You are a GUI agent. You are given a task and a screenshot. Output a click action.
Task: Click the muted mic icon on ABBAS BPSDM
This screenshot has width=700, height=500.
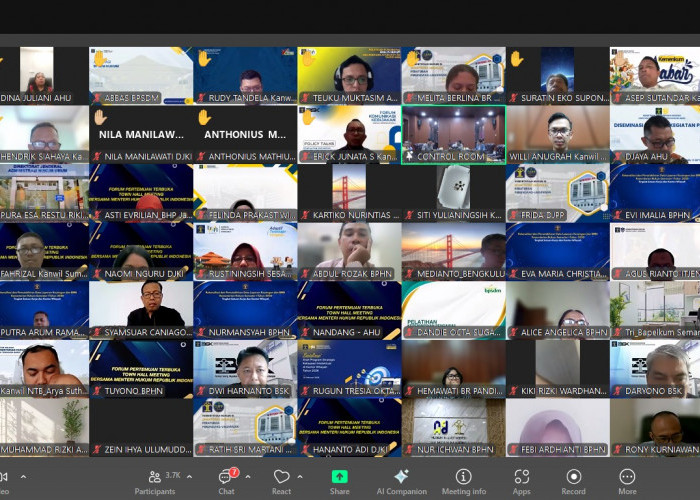(x=97, y=98)
